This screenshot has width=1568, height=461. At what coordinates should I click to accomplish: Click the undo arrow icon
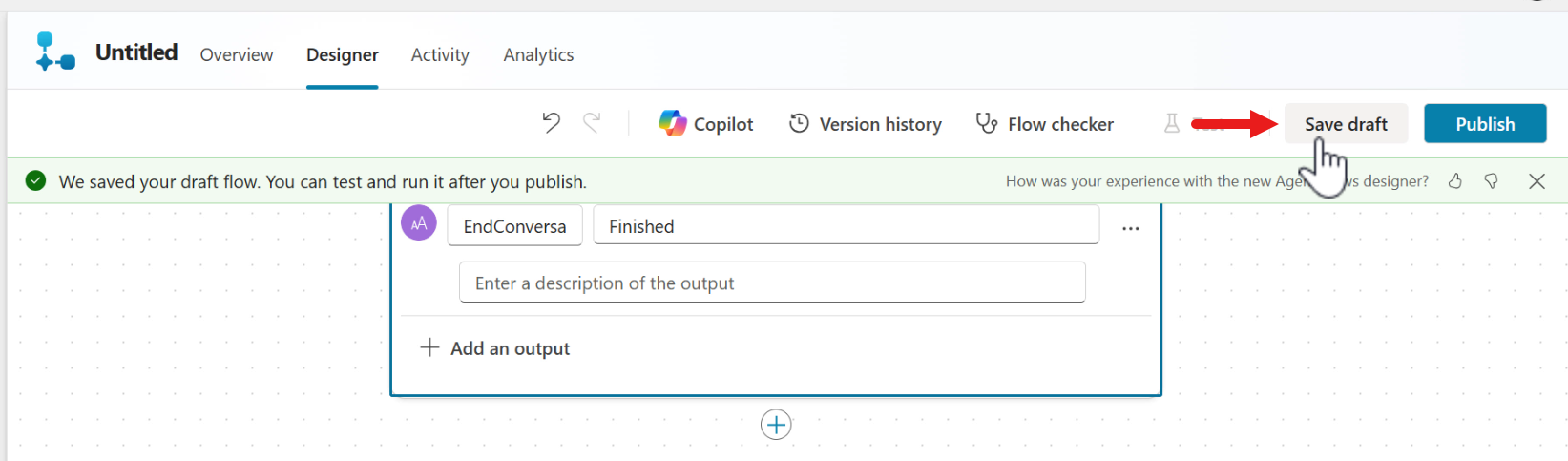551,123
